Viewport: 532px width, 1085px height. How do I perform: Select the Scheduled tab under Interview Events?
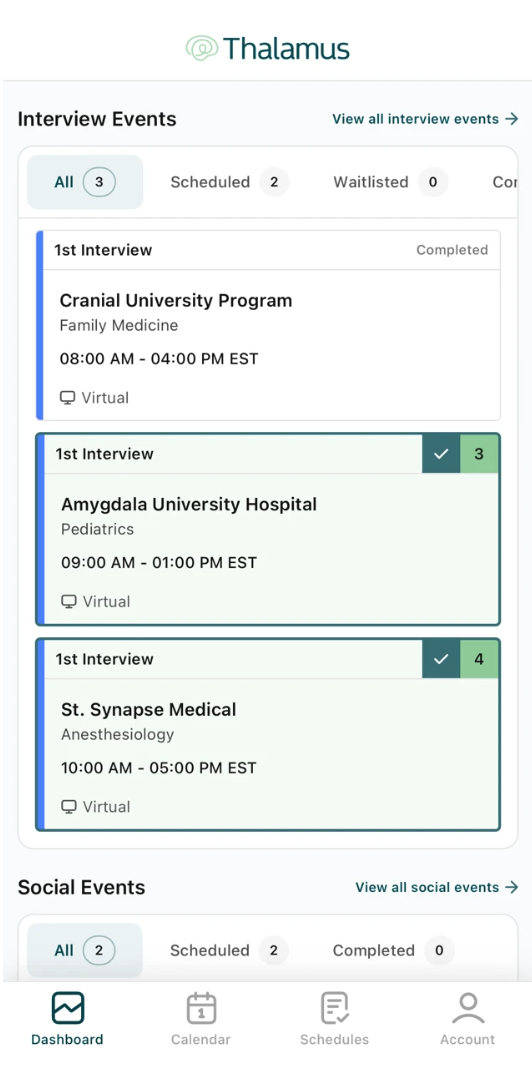(x=230, y=182)
